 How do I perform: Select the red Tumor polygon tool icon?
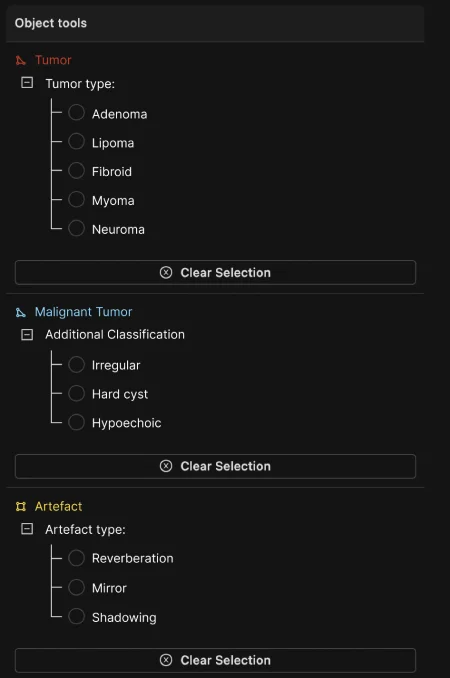(21, 60)
